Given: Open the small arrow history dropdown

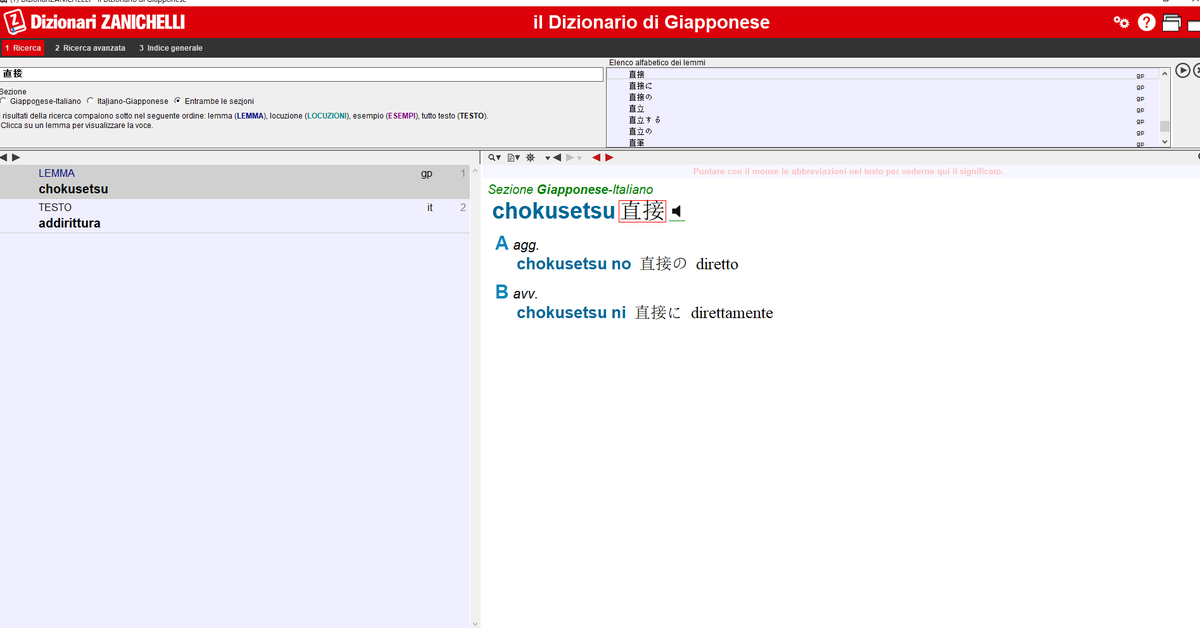Looking at the screenshot, I should point(547,158).
